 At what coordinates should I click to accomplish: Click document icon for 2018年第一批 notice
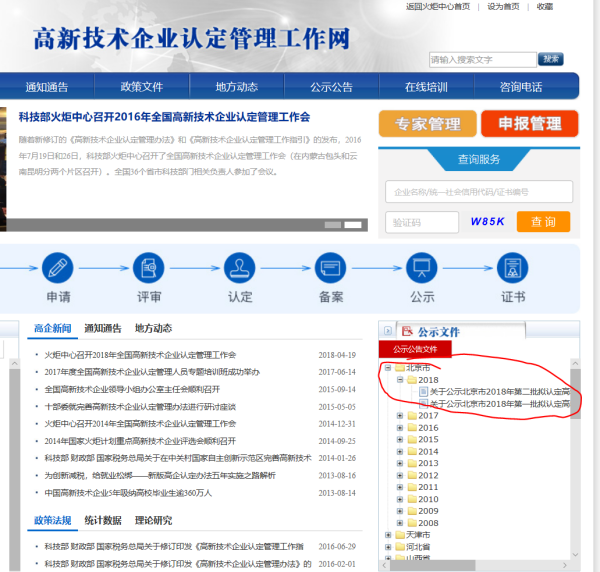(424, 404)
